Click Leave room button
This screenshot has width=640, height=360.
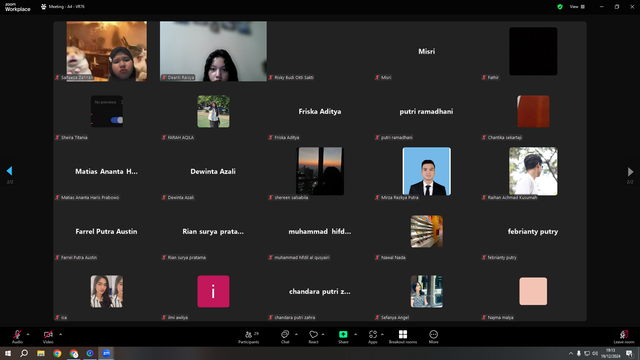(624, 337)
